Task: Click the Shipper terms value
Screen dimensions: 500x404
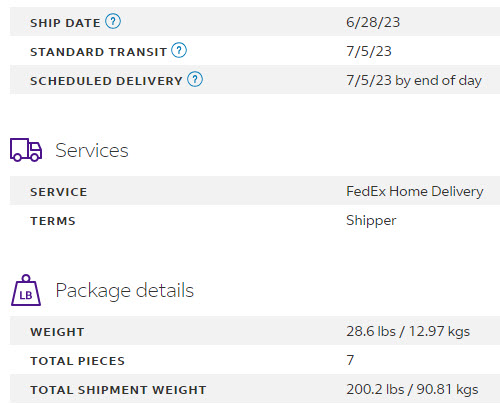Action: (371, 221)
